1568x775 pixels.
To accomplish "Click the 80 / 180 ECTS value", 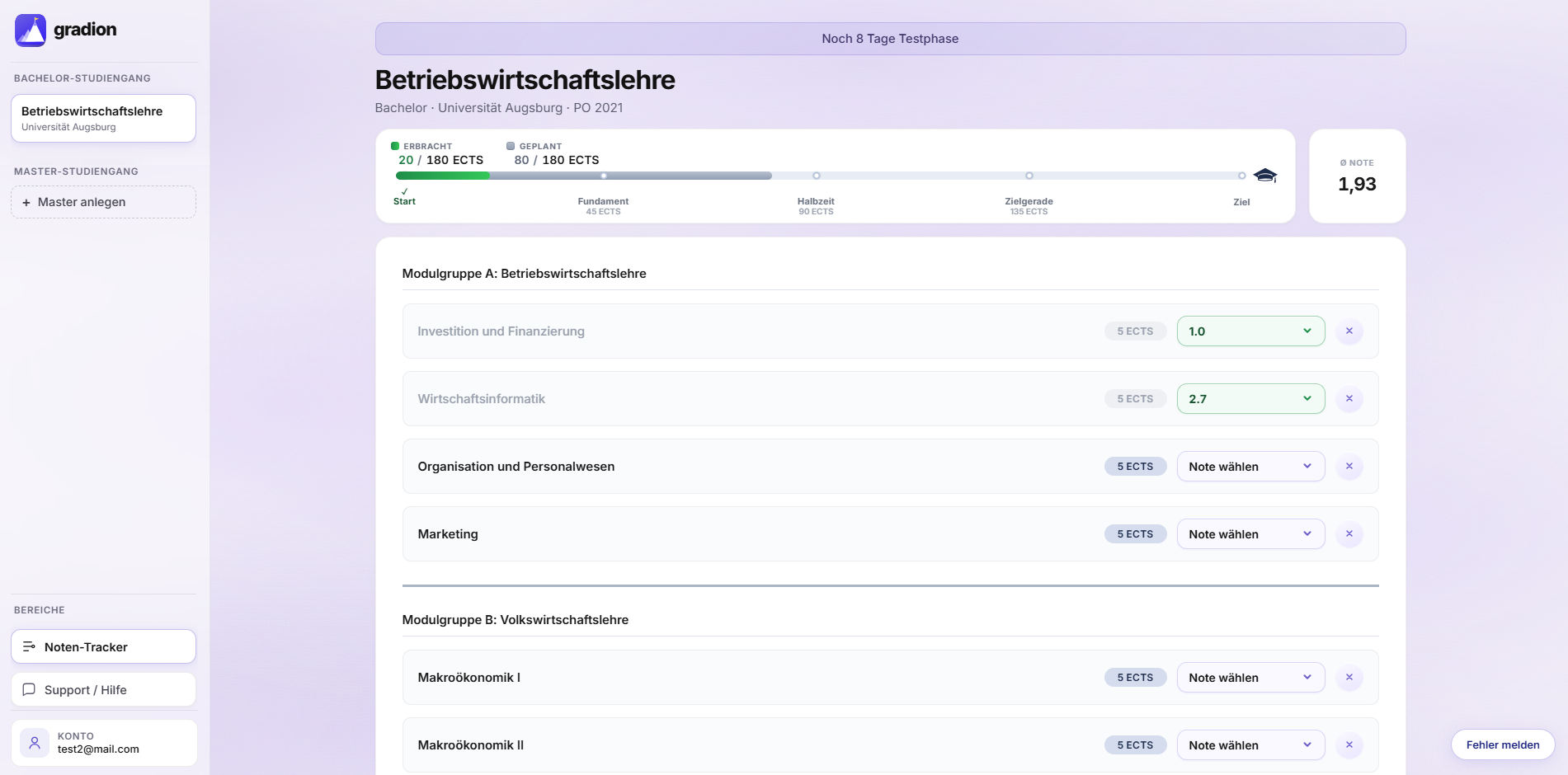I will [557, 160].
